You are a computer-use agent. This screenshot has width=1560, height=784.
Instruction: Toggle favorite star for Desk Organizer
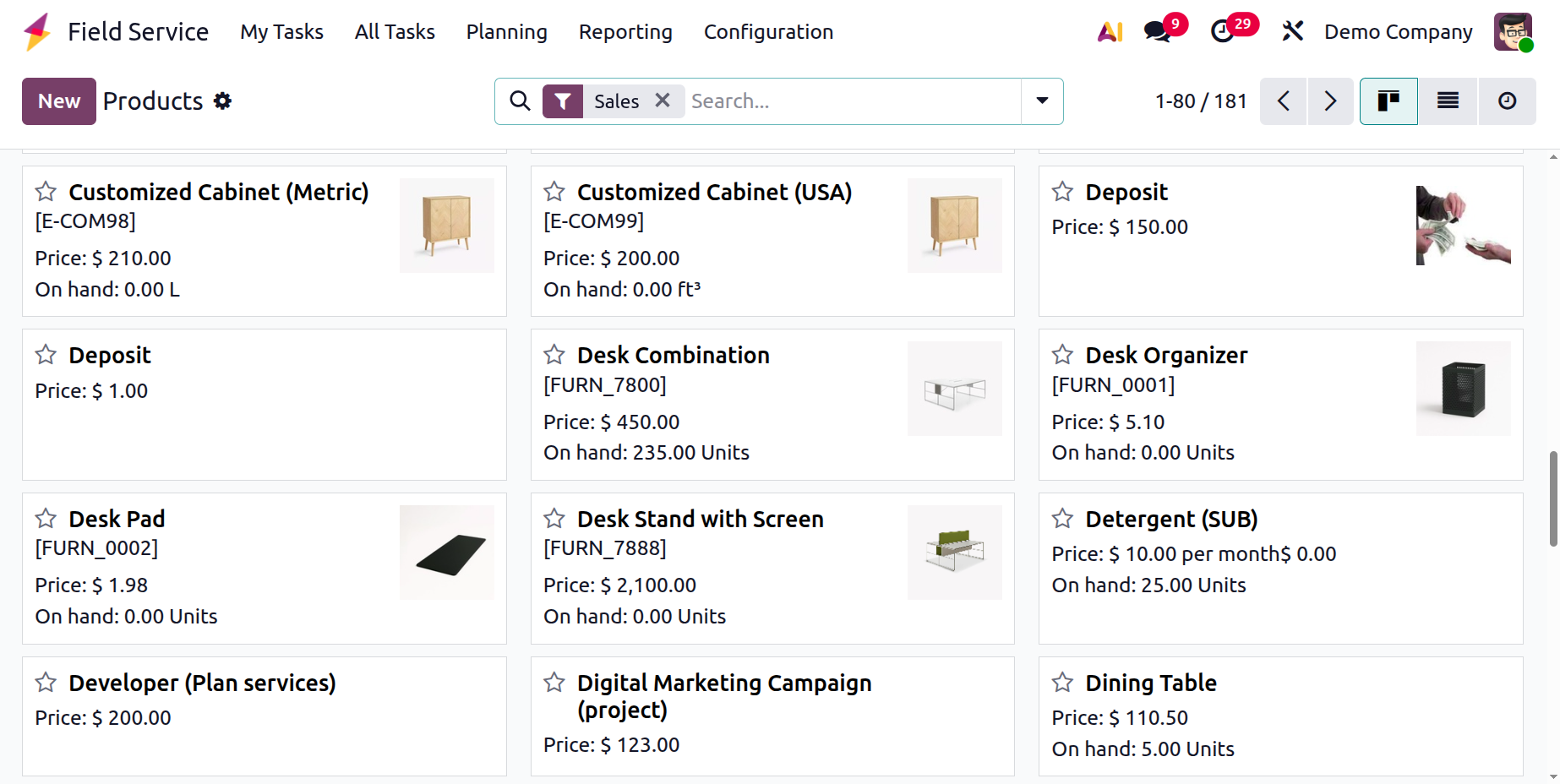pyautogui.click(x=1062, y=355)
